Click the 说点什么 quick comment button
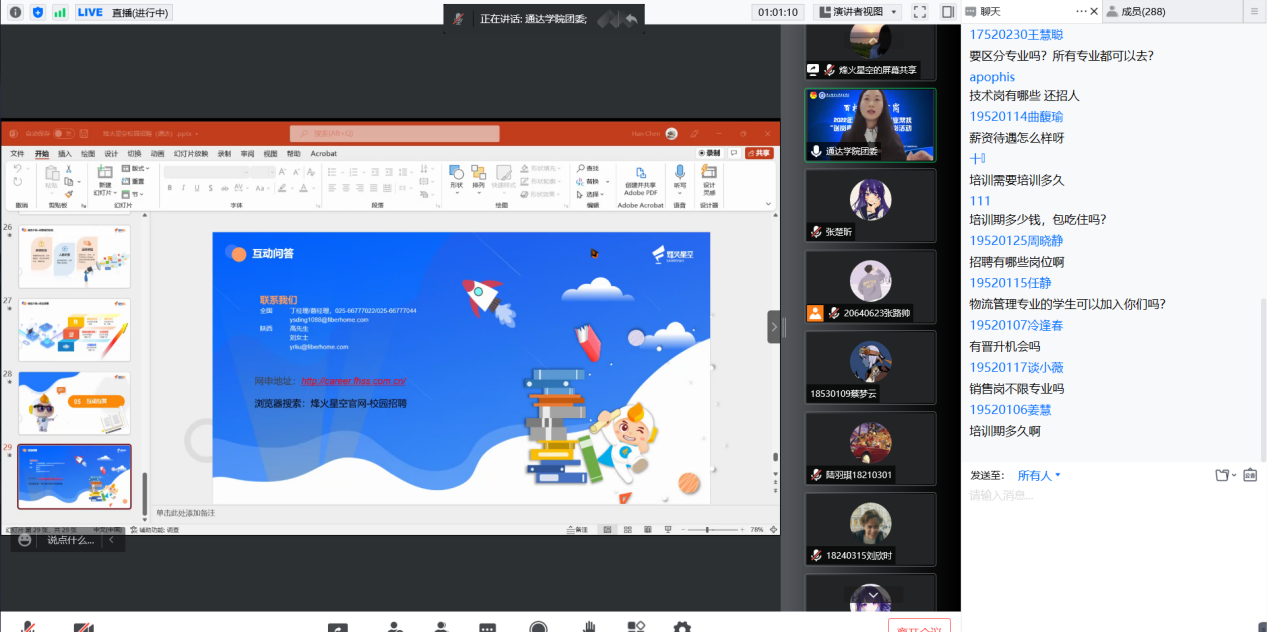 [x=70, y=540]
